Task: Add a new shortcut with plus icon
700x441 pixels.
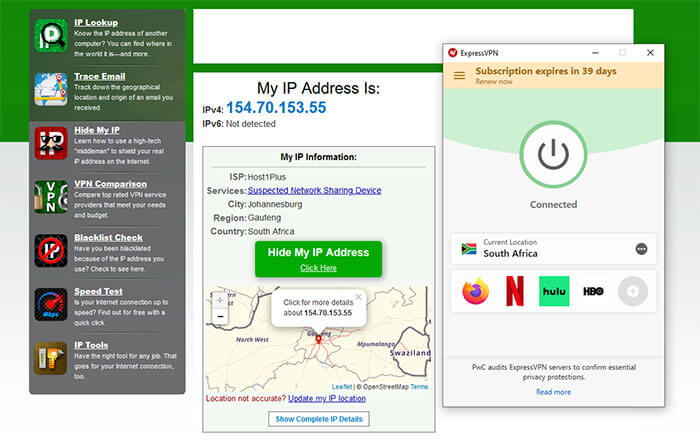Action: [633, 291]
